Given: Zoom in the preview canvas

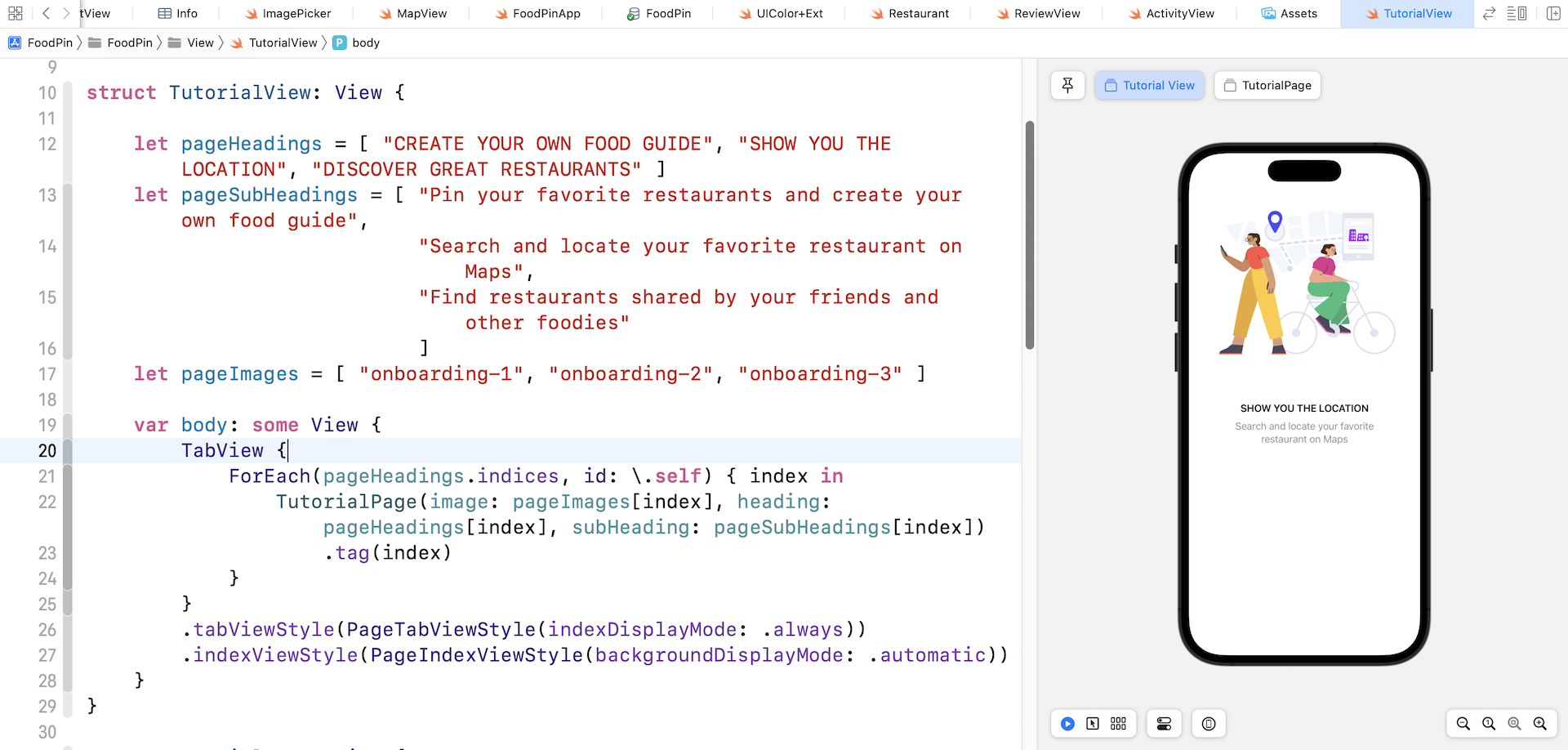Looking at the screenshot, I should [x=1539, y=724].
